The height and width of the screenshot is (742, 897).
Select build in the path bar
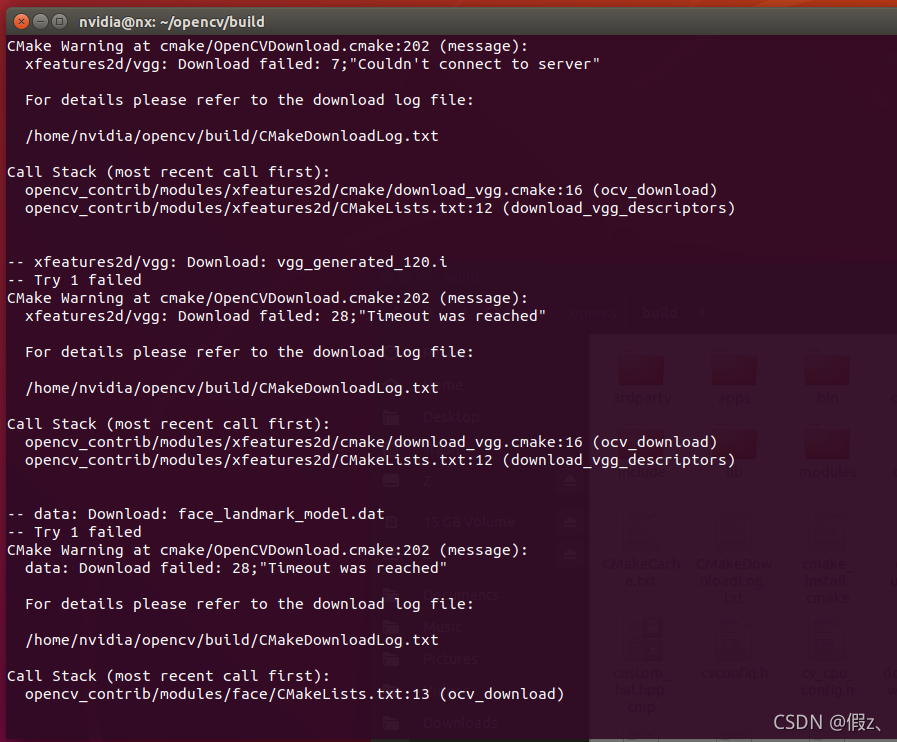(x=658, y=313)
